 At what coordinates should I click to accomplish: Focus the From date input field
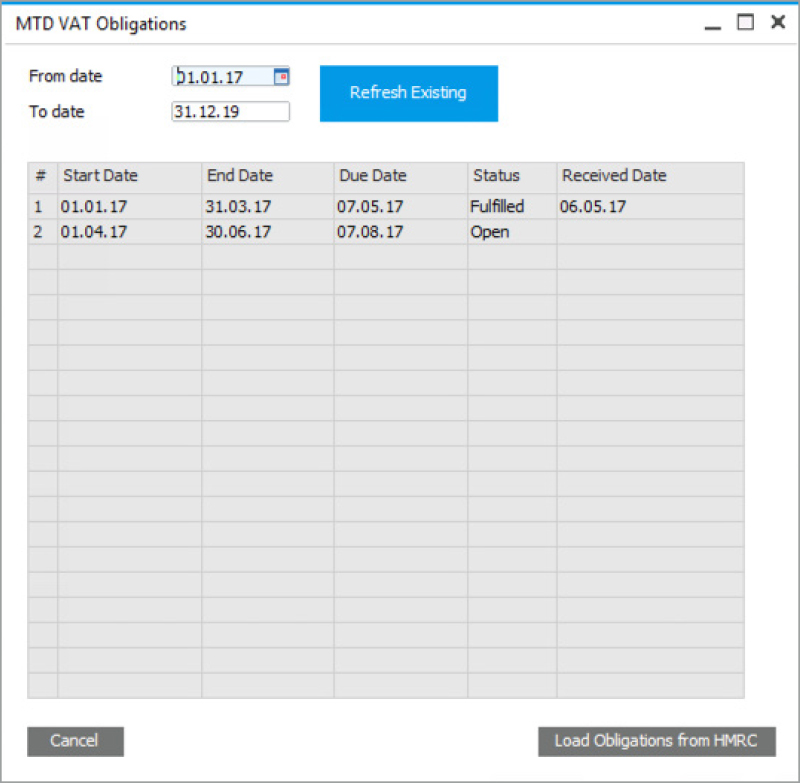tap(222, 76)
